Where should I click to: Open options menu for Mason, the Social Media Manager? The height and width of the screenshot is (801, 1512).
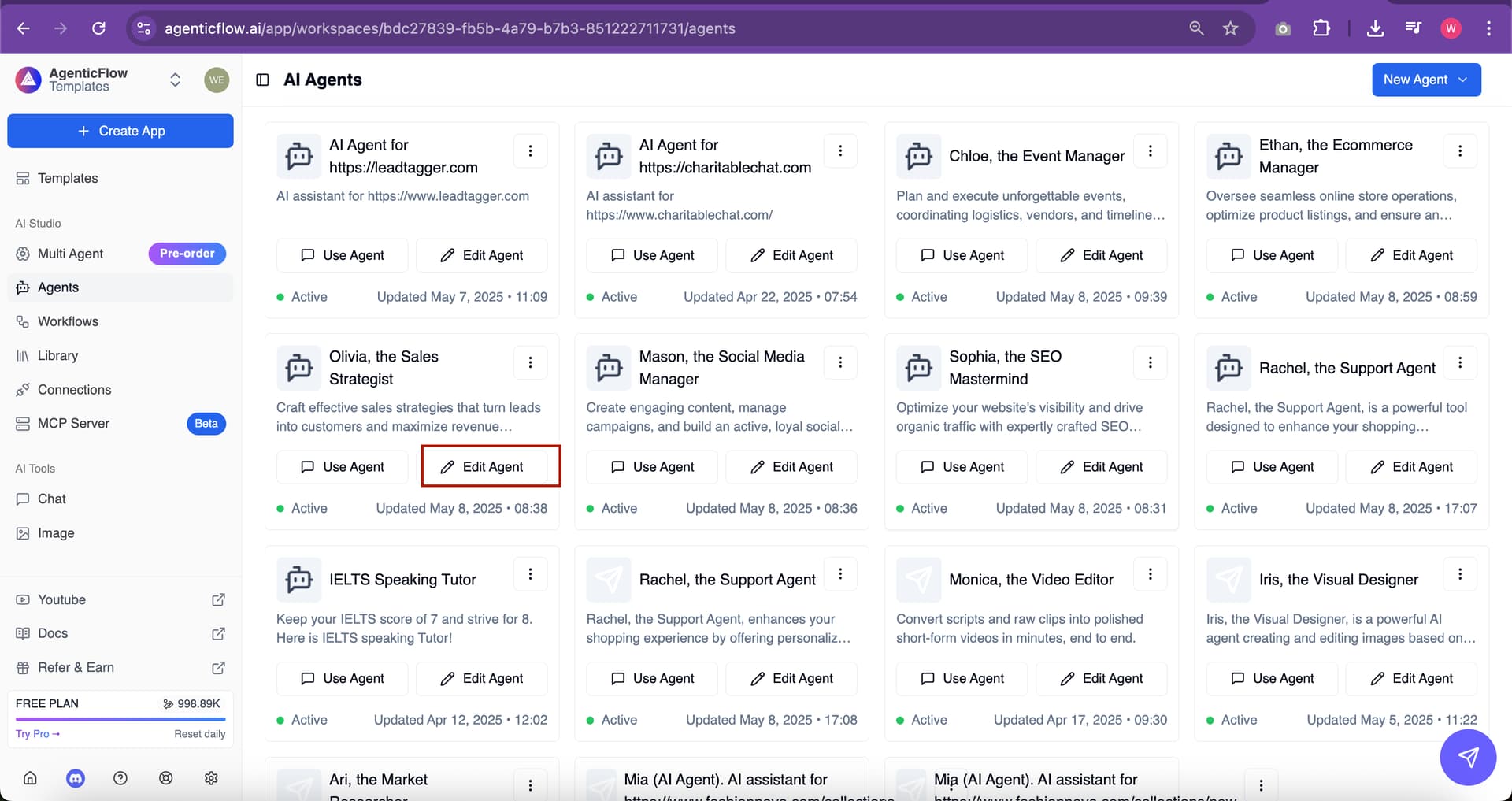840,362
